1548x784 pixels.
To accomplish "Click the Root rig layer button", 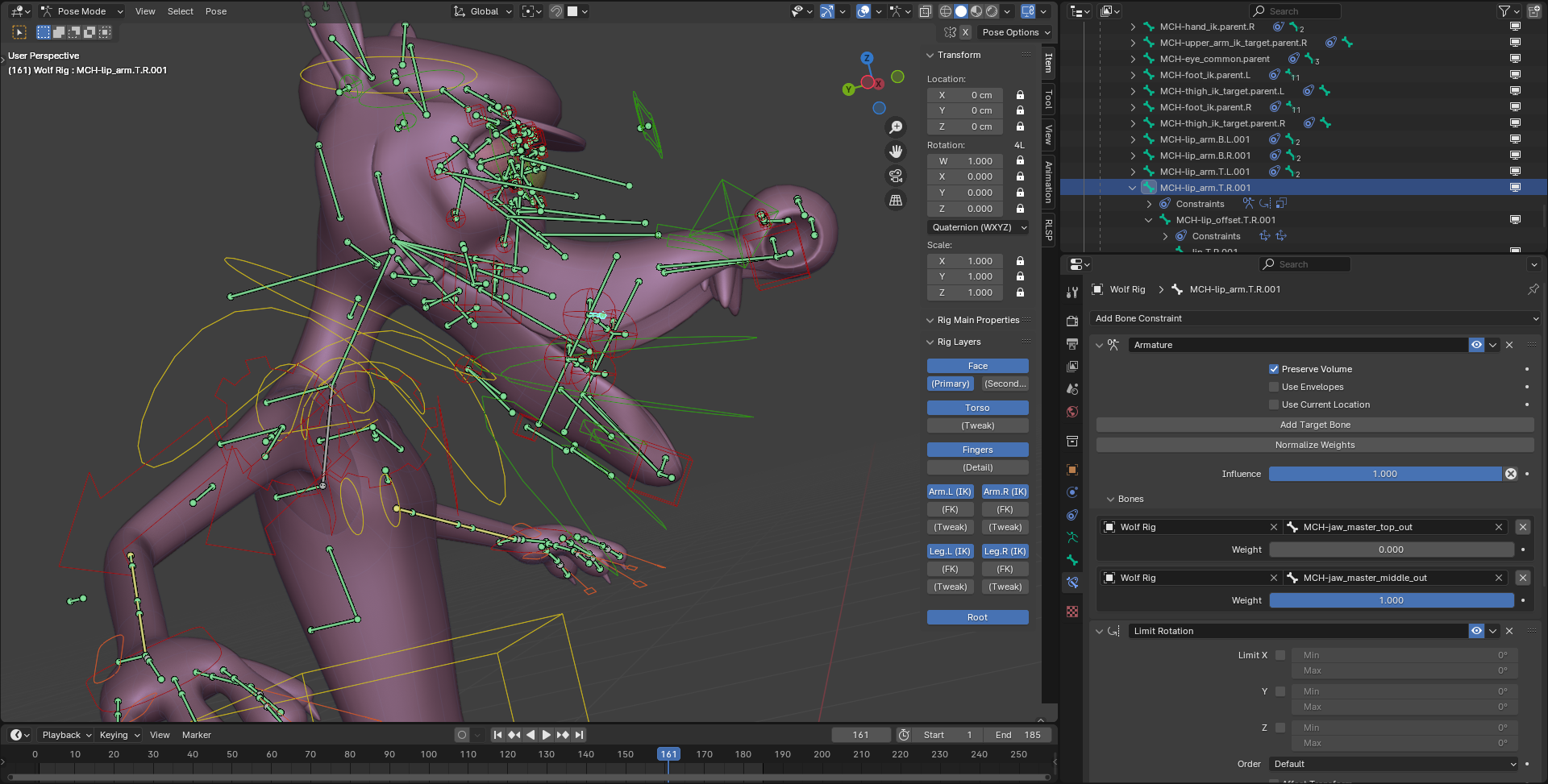I will click(x=977, y=617).
